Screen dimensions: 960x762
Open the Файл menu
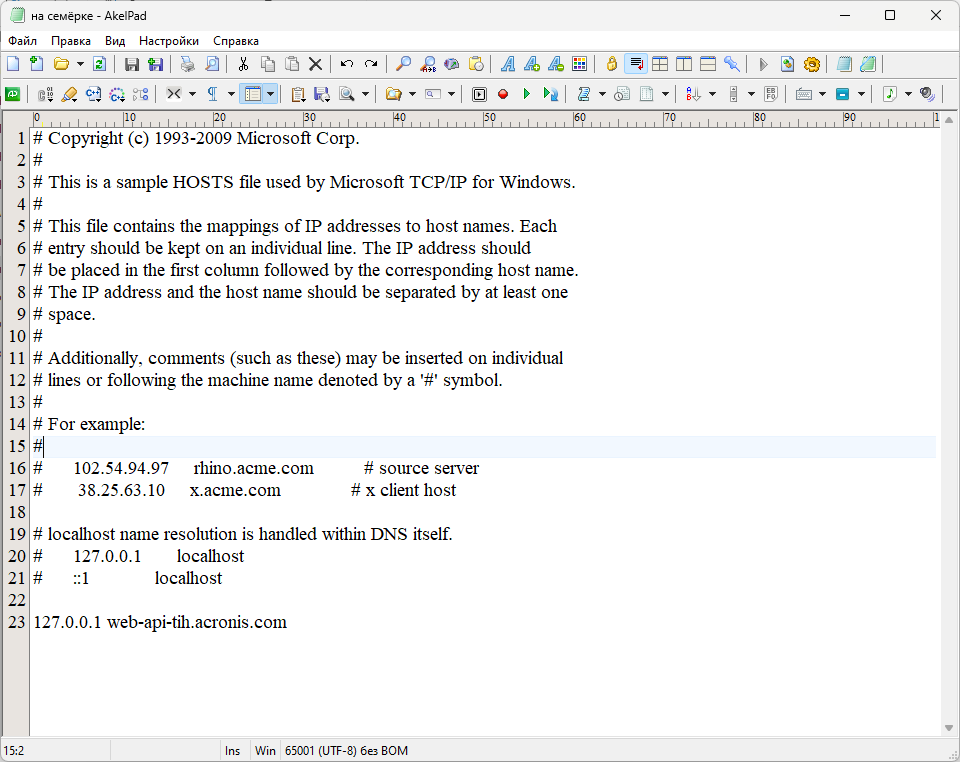click(22, 41)
